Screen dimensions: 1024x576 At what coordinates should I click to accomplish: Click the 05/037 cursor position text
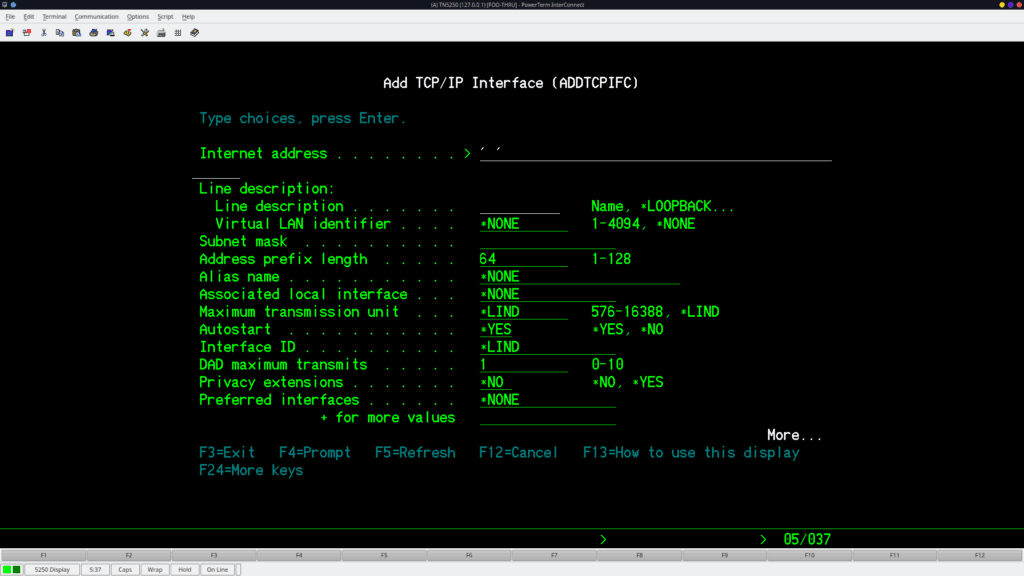[x=807, y=539]
